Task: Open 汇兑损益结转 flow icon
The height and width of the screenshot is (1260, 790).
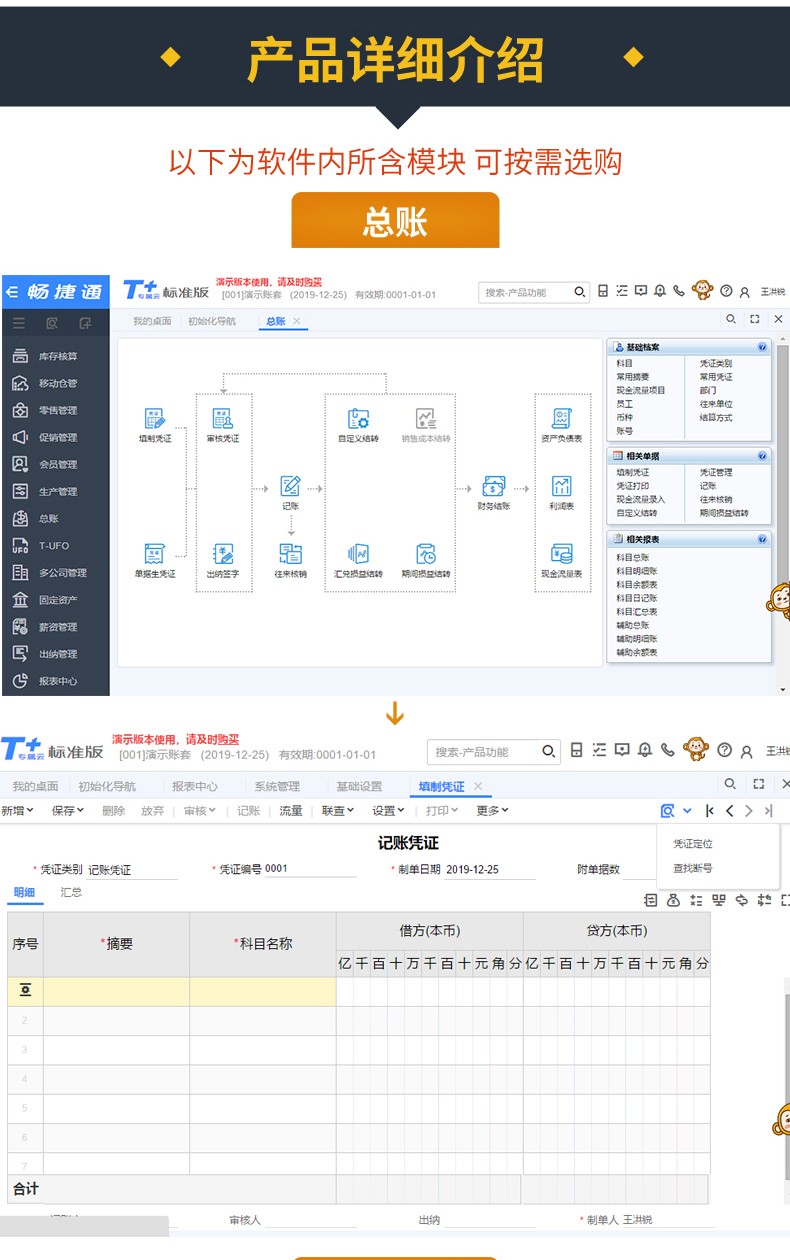Action: point(358,553)
